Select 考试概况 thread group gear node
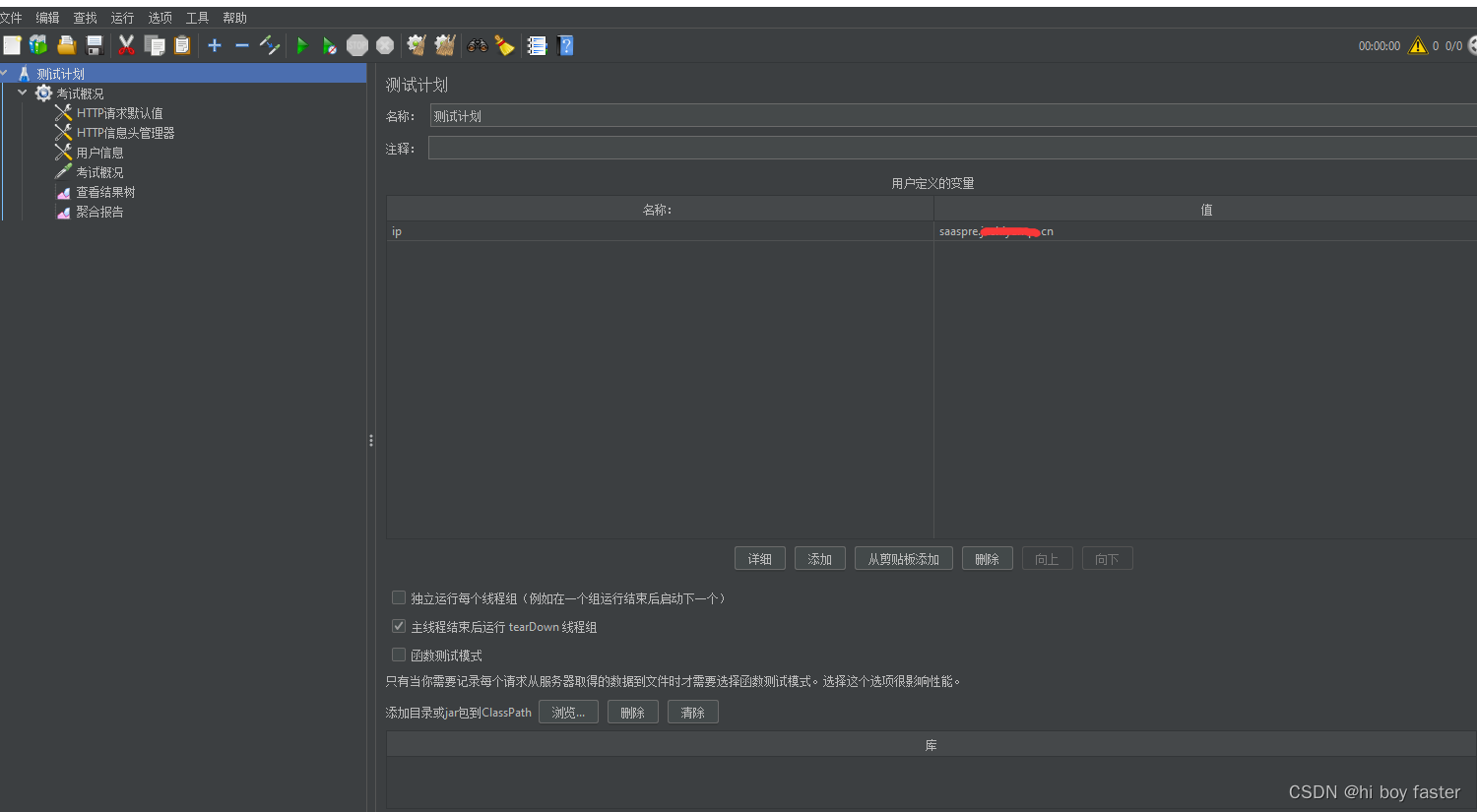Viewport: 1477px width, 812px height. tap(80, 94)
